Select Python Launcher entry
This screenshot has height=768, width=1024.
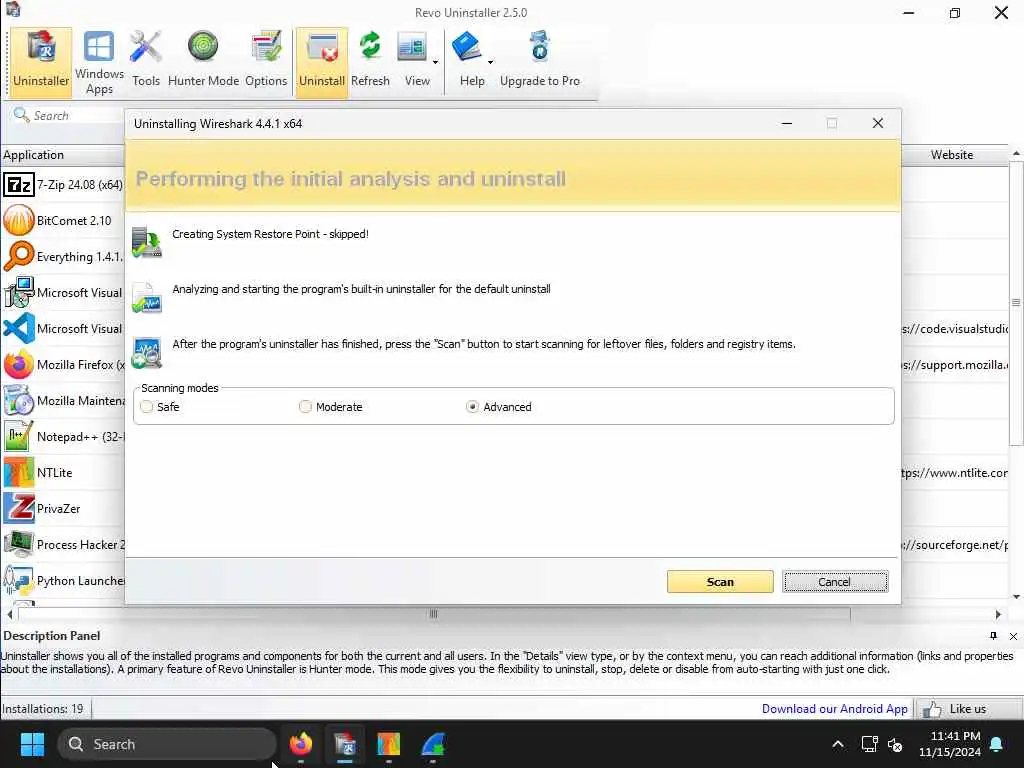click(63, 581)
